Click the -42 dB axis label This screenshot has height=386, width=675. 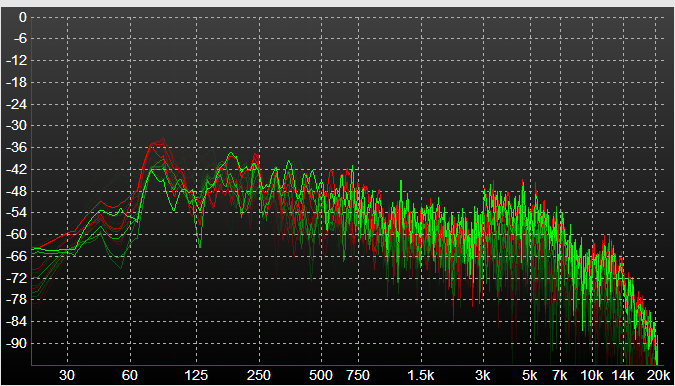pyautogui.click(x=17, y=170)
